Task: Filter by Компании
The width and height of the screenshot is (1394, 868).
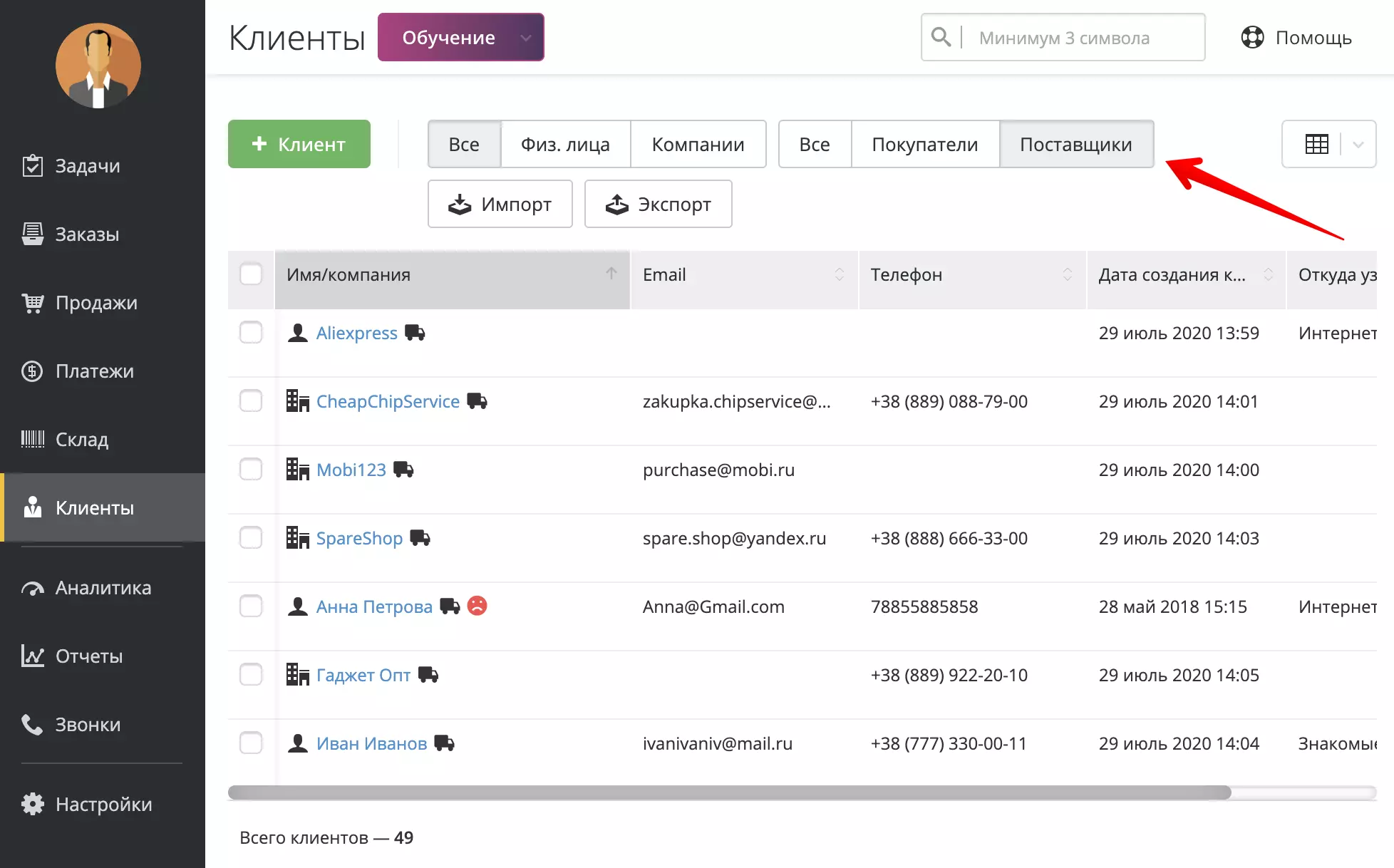Action: [698, 144]
